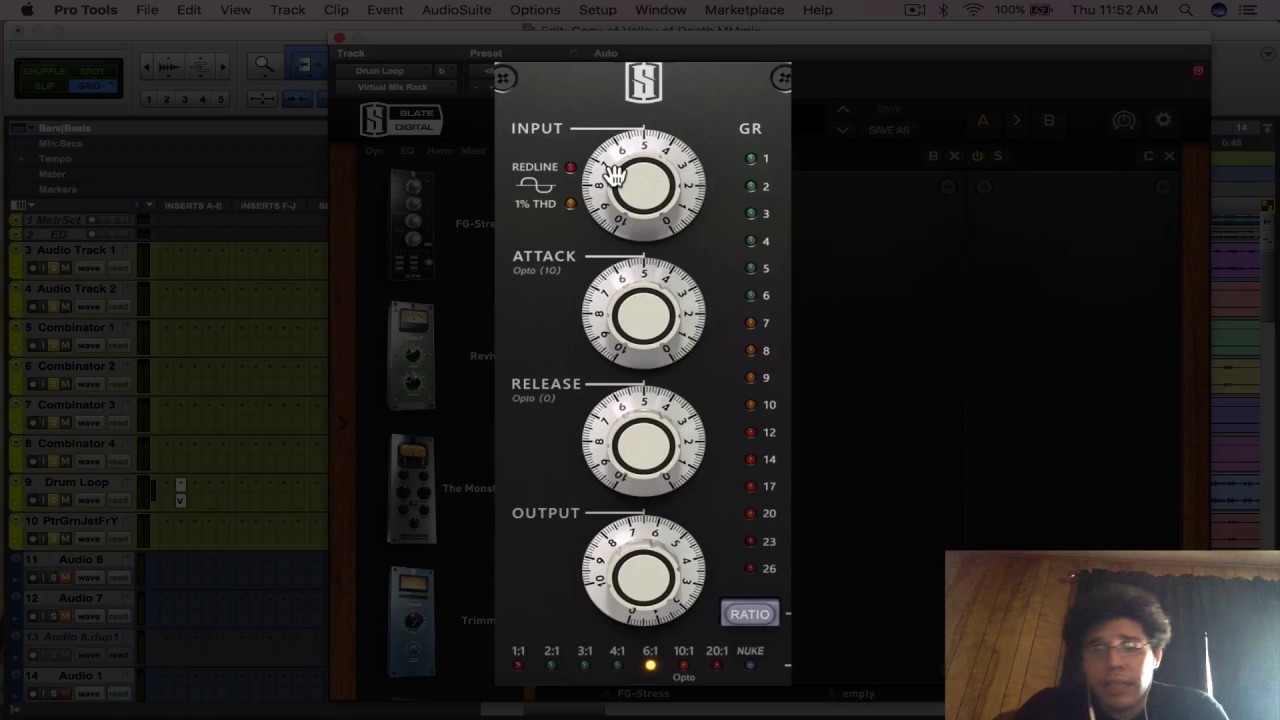Unmute the Audio 7 track
Screen dimensions: 1280x720
tap(66, 617)
